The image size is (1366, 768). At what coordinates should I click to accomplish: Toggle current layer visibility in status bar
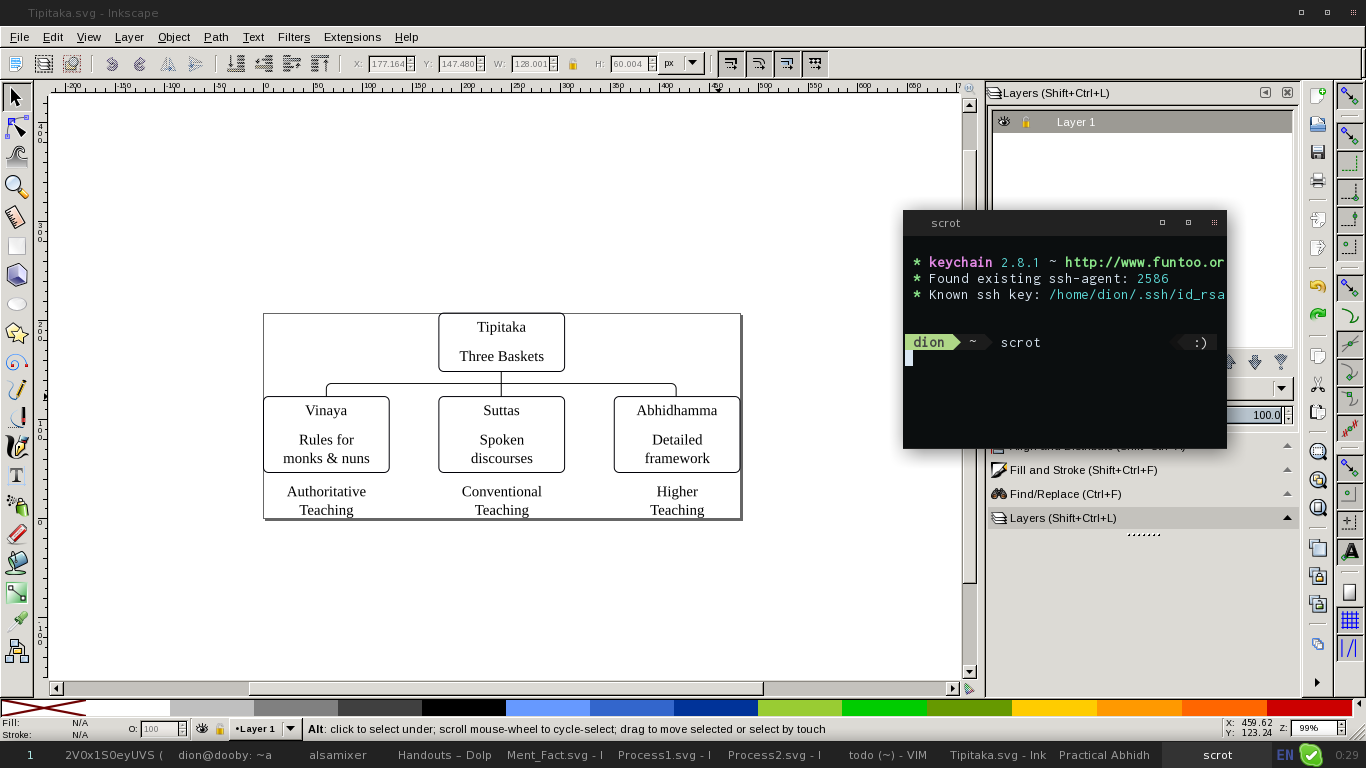202,729
